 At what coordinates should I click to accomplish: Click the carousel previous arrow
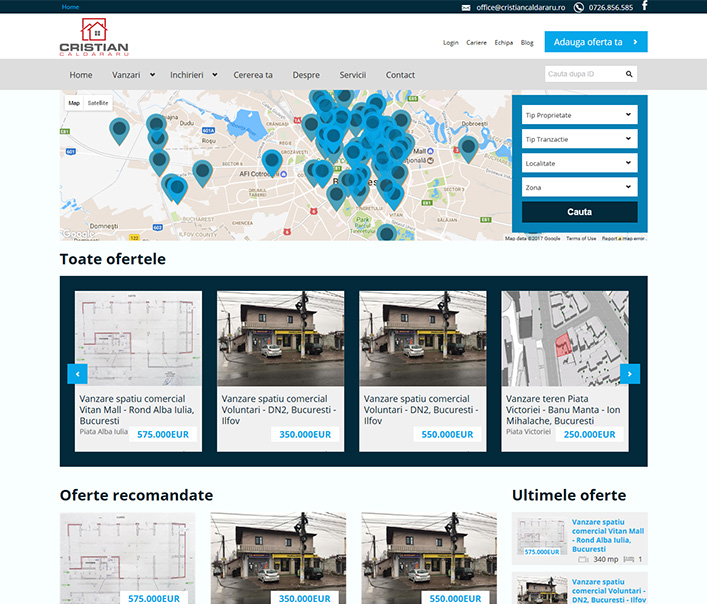(x=78, y=374)
